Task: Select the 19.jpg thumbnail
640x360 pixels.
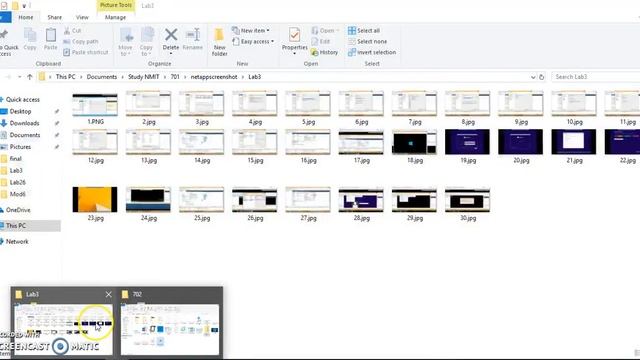Action: [x=467, y=142]
